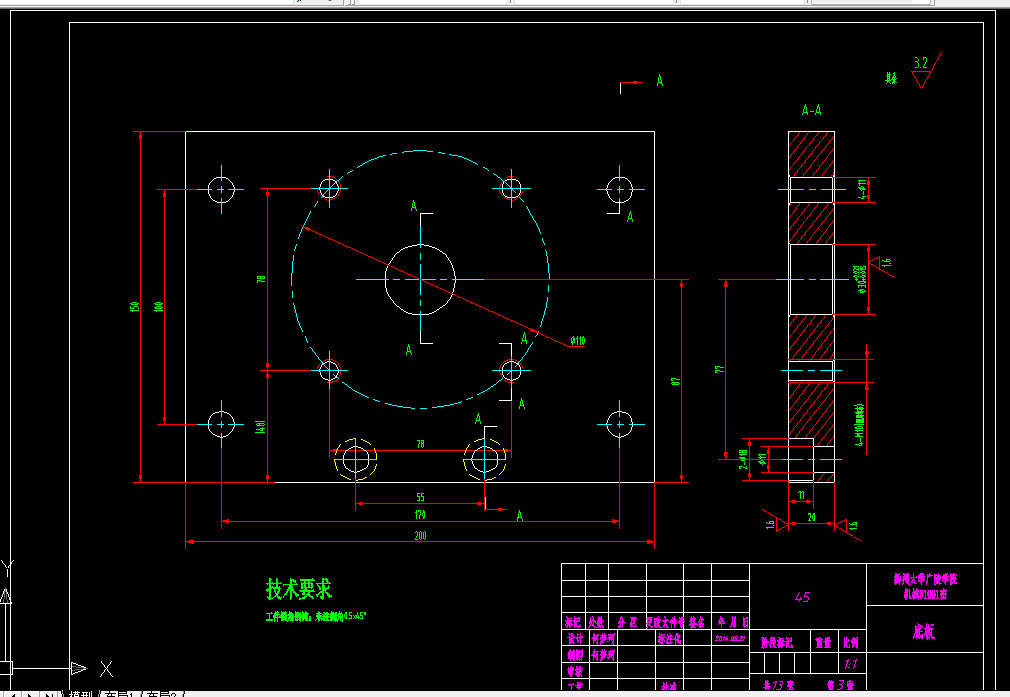Select material text 45 in title block
Image resolution: width=1010 pixels, height=697 pixels.
click(803, 597)
